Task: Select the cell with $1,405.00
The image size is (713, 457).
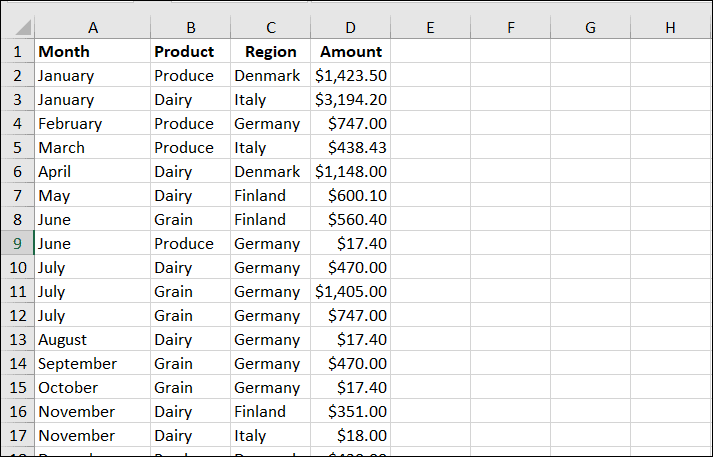Action: [x=351, y=291]
